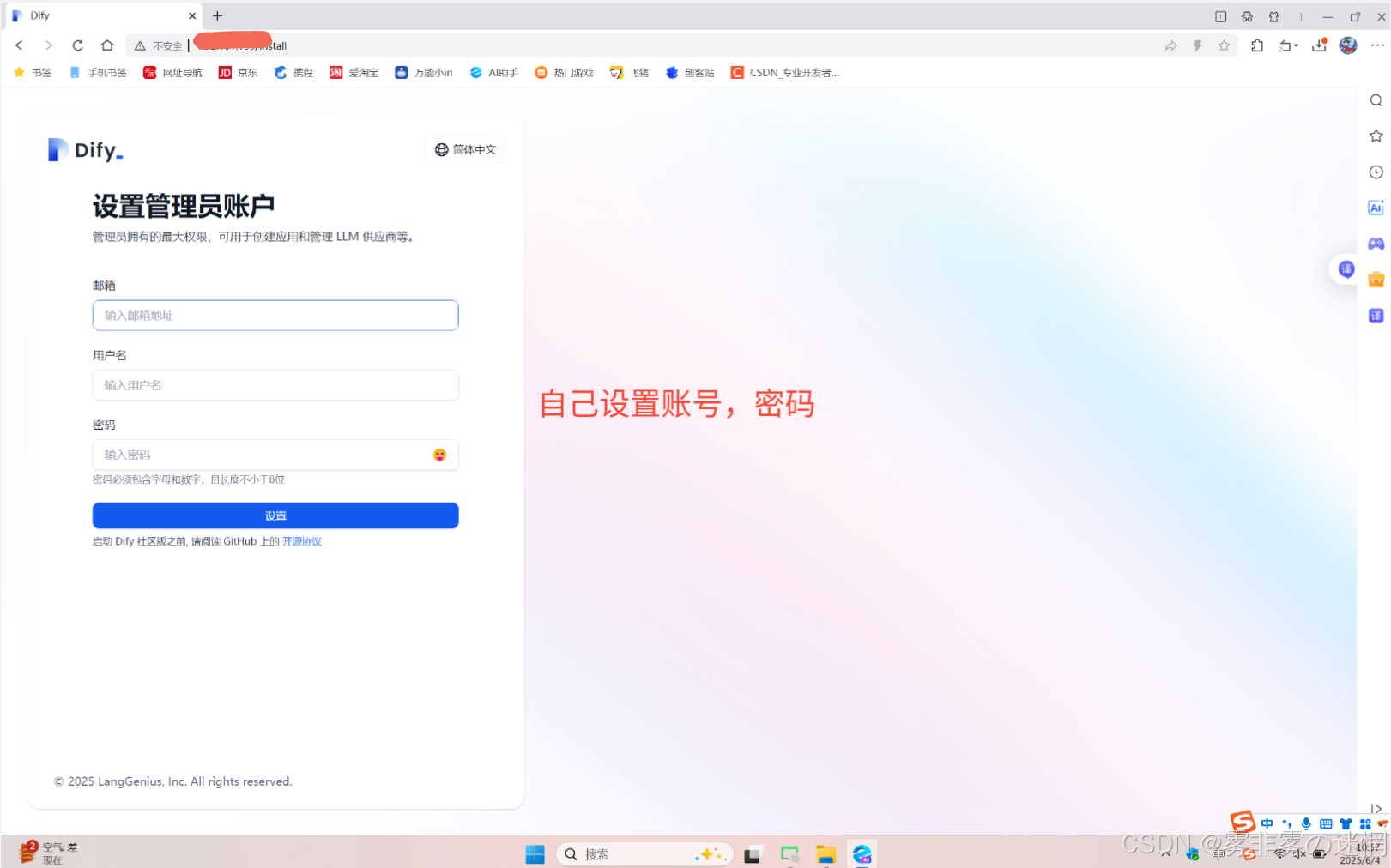Open the browser extensions puzzle icon
The image size is (1391, 868).
(x=1257, y=46)
